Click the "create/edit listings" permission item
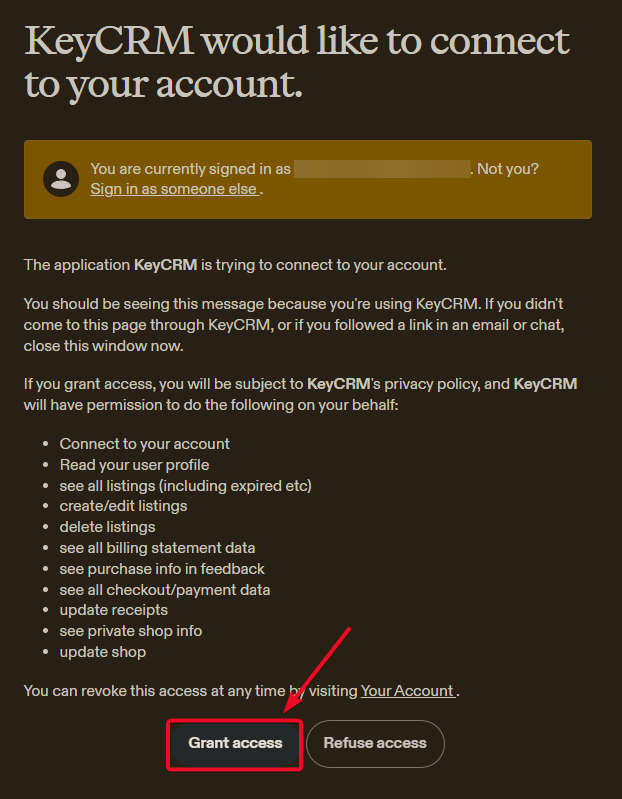This screenshot has width=622, height=799. coord(123,506)
